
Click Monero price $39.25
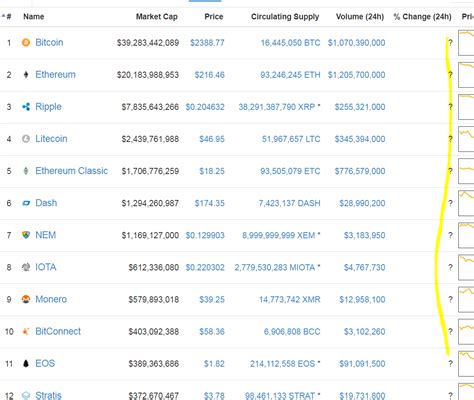click(x=212, y=299)
